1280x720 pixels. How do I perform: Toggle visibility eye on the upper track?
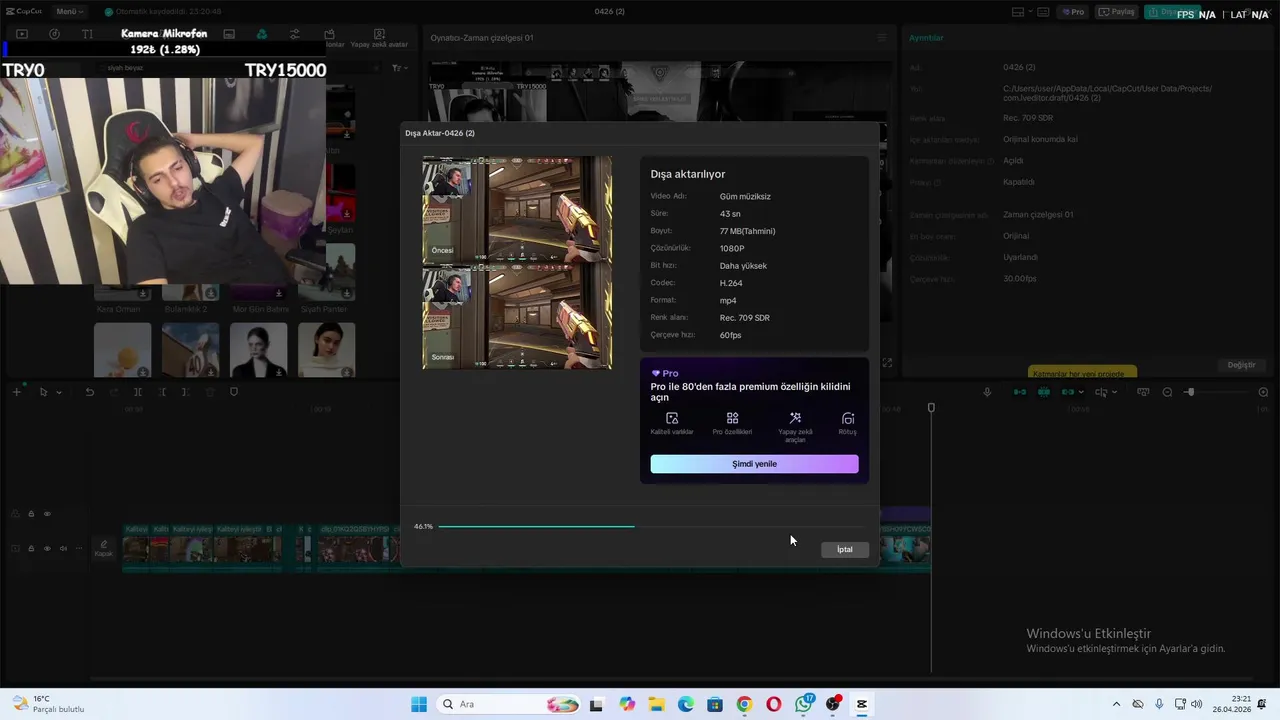coord(47,514)
